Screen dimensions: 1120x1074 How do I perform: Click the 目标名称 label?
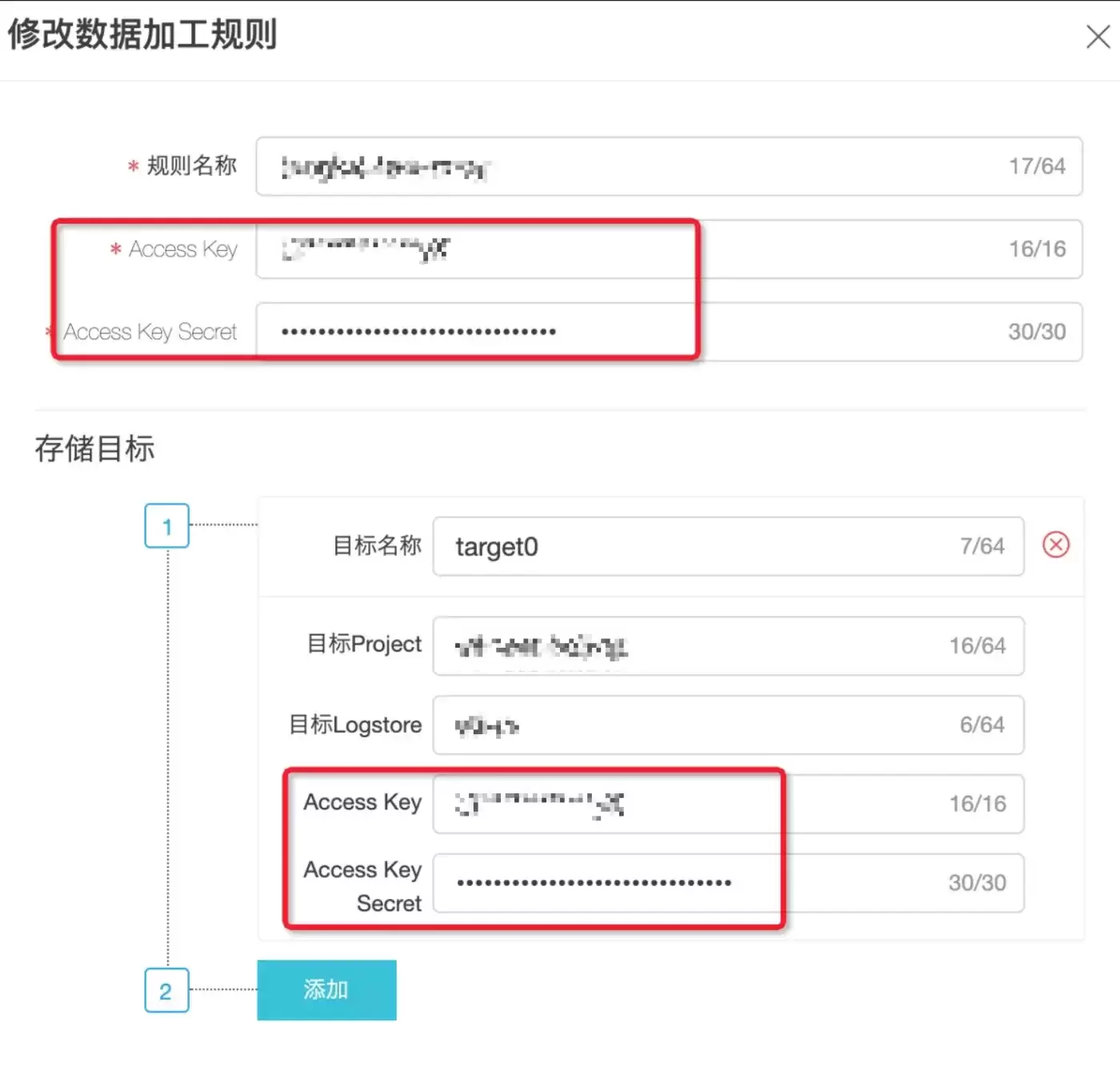pos(377,545)
